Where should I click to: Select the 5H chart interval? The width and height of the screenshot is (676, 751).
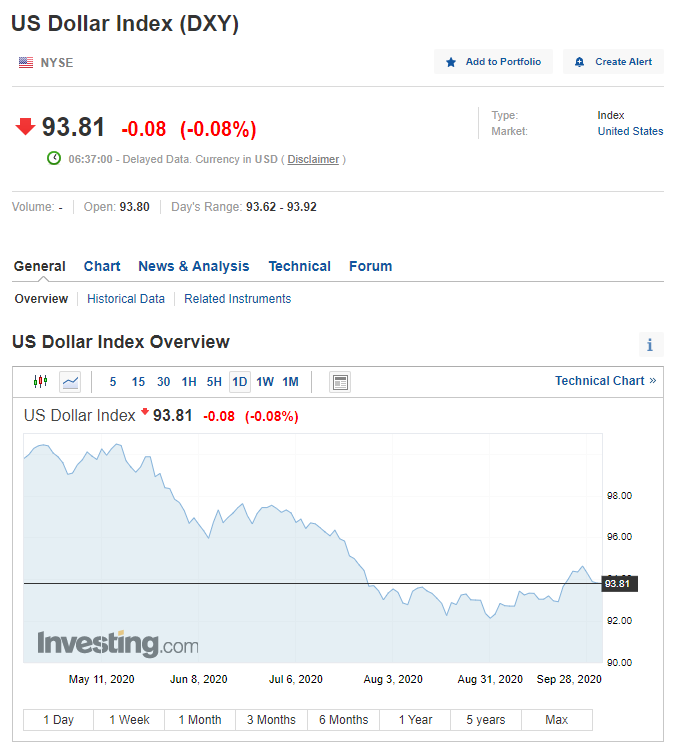(x=214, y=381)
